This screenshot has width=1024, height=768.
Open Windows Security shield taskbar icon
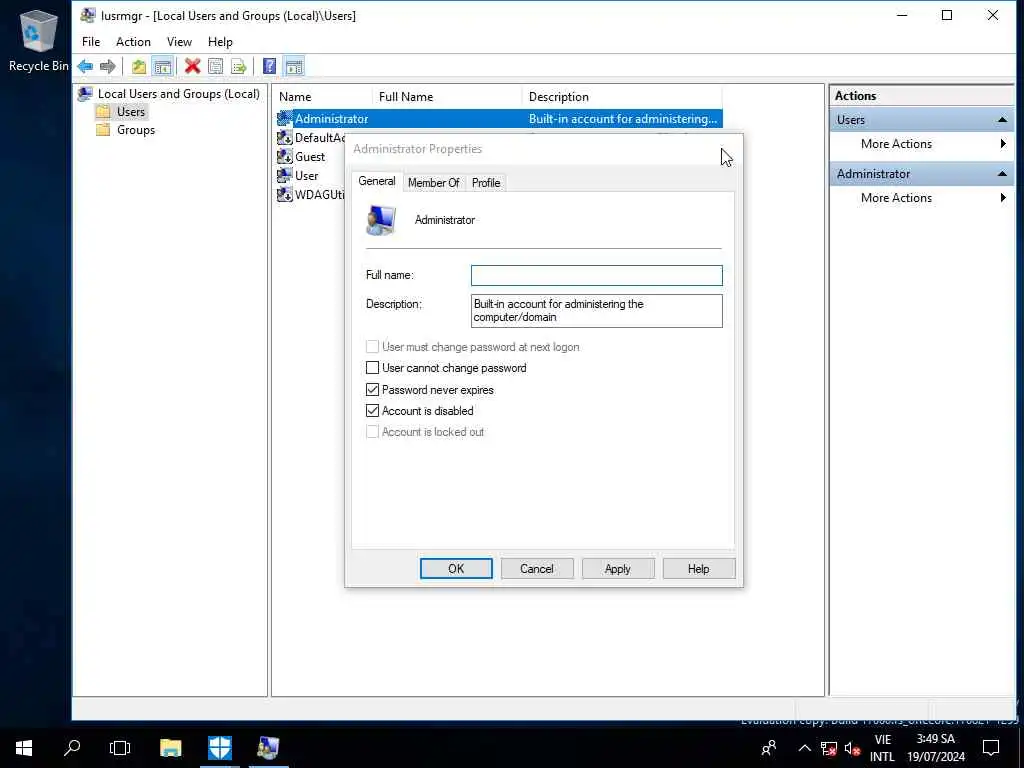click(220, 747)
